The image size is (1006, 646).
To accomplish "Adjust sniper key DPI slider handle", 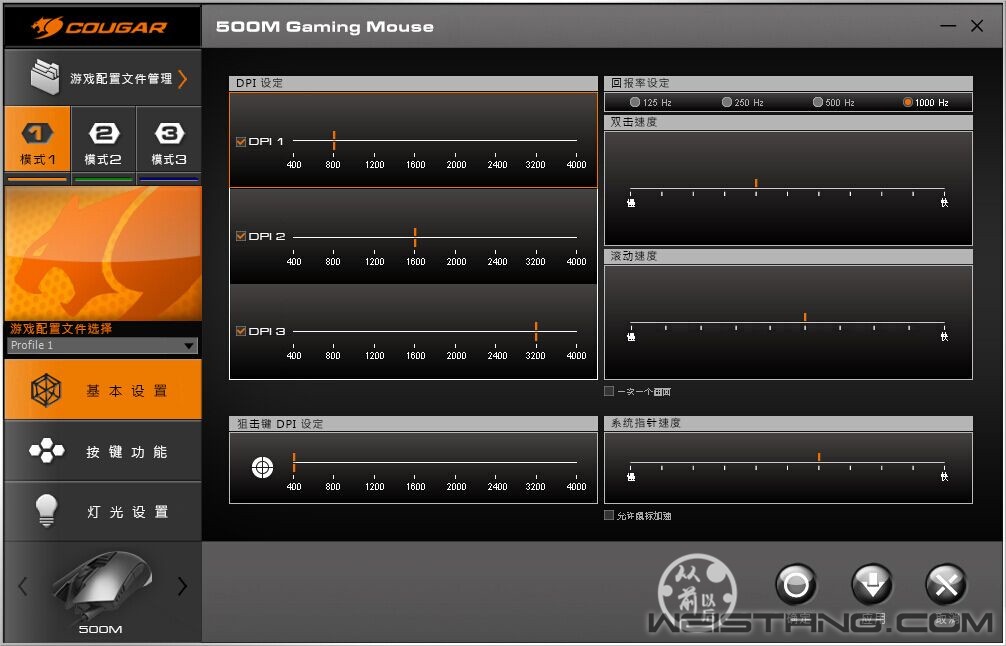I will (294, 462).
